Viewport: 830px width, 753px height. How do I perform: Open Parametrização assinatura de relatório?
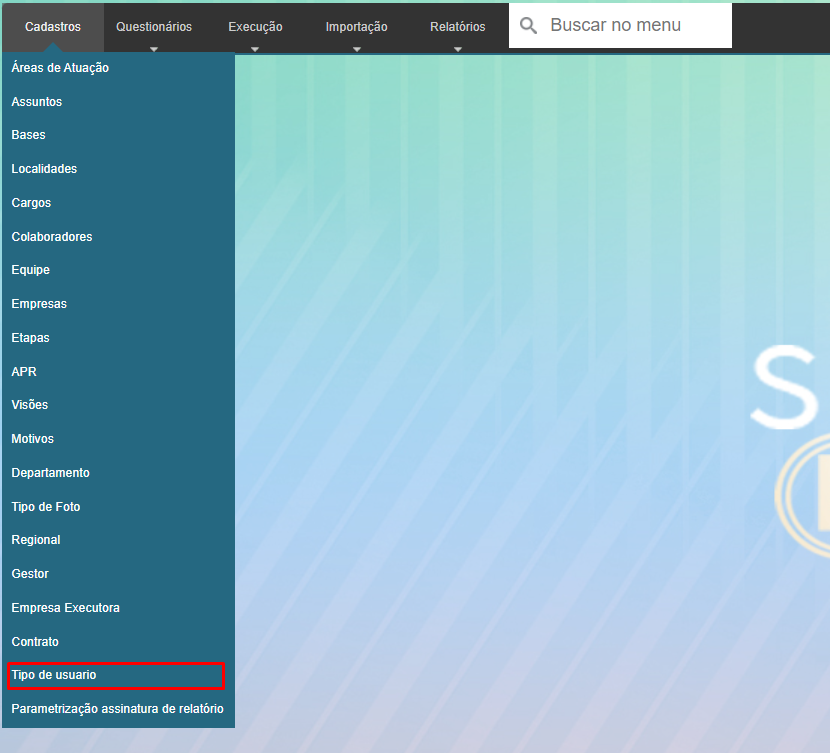tap(117, 709)
